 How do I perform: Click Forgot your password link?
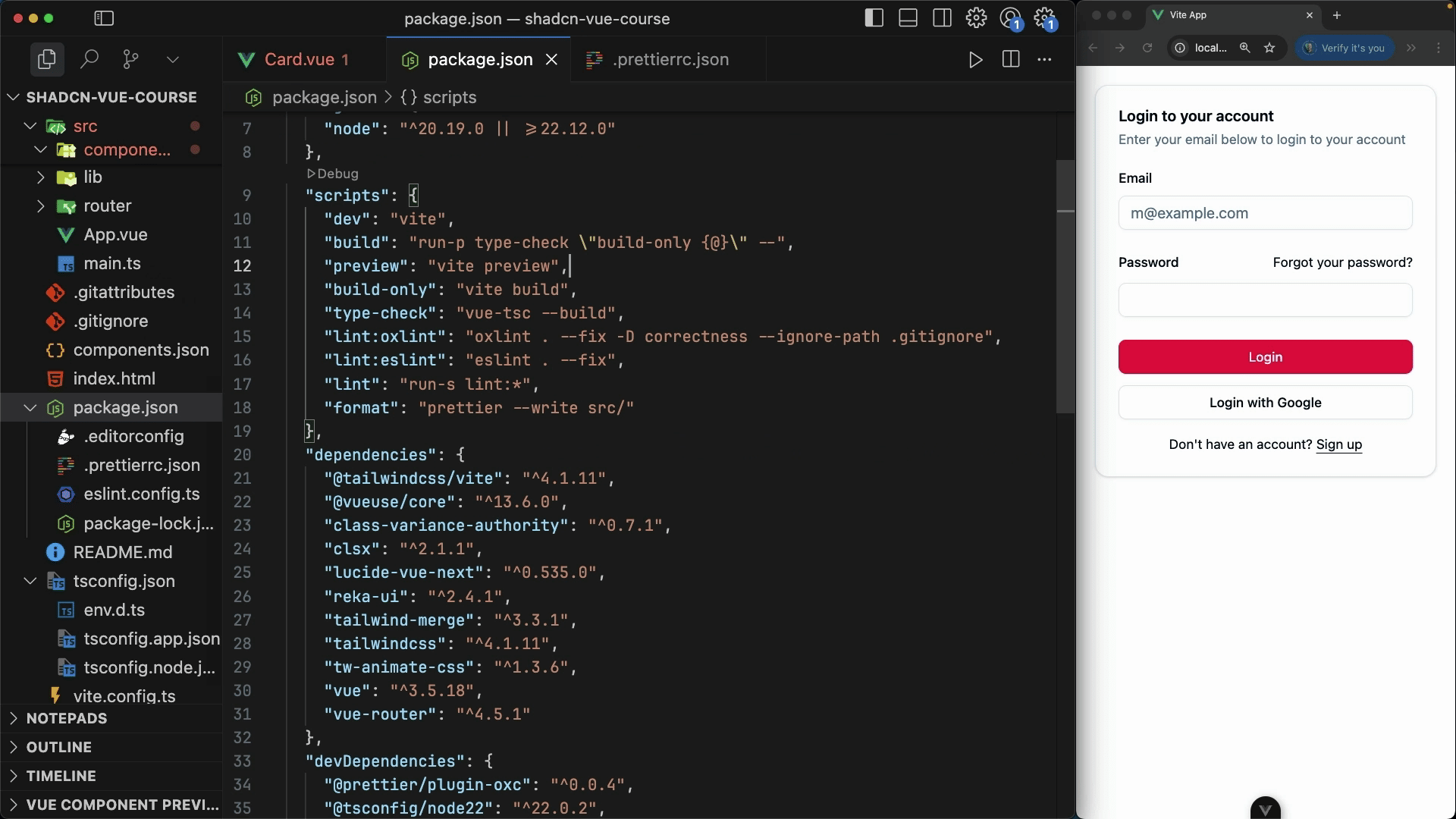tap(1342, 262)
